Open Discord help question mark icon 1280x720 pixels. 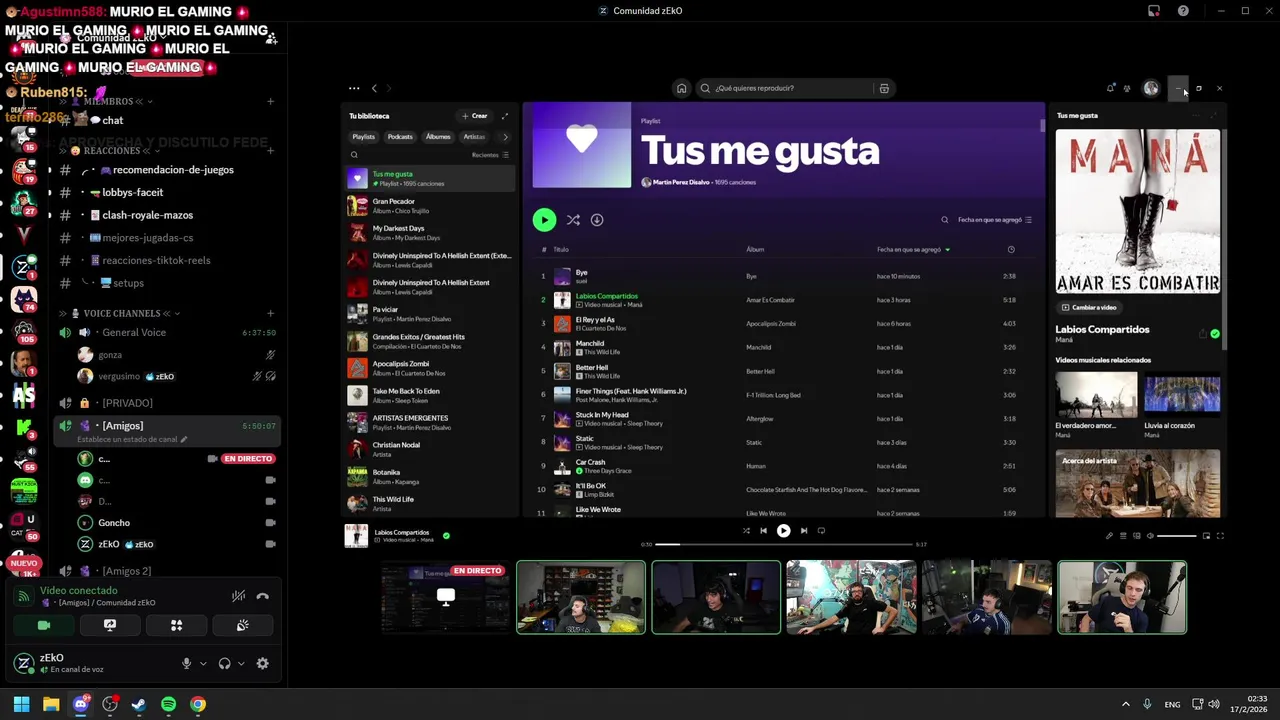1183,11
